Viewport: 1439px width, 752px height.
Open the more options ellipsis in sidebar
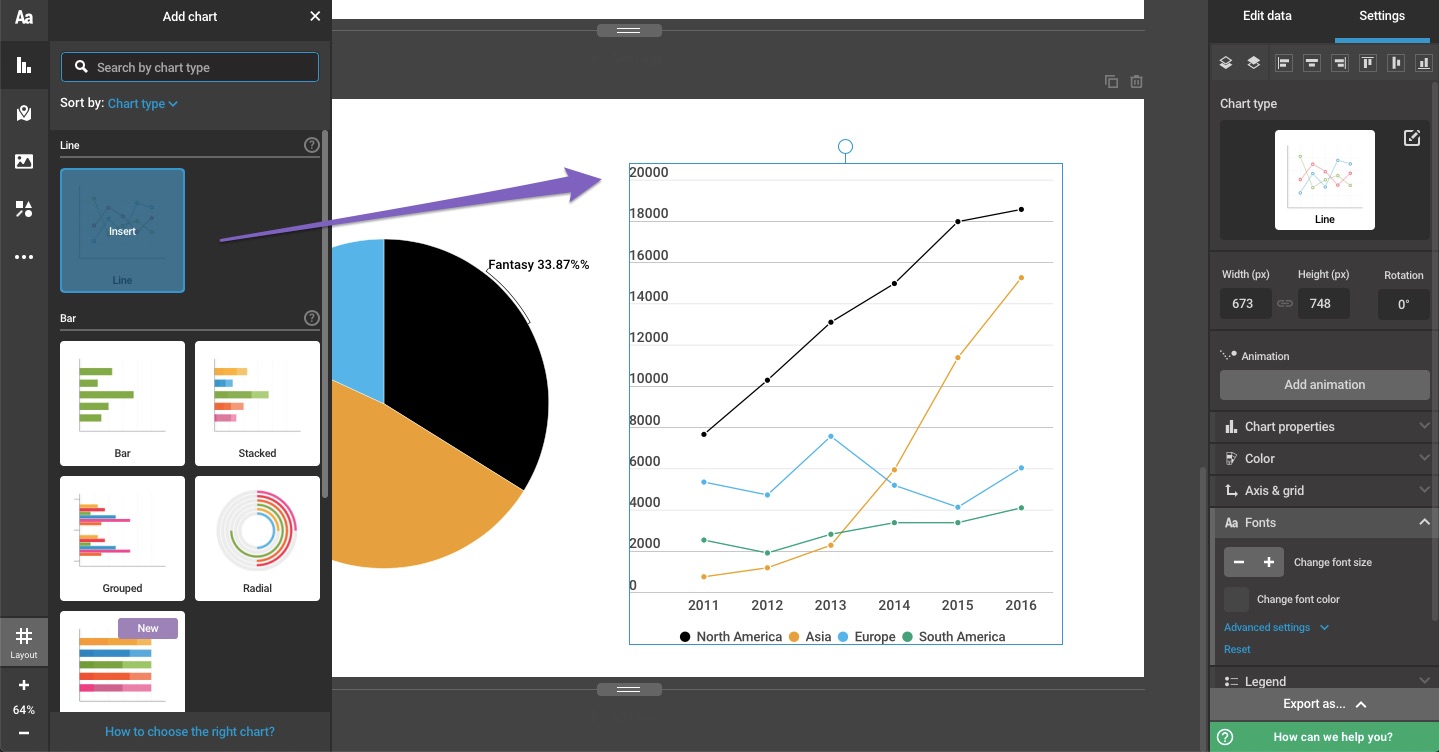(x=24, y=257)
